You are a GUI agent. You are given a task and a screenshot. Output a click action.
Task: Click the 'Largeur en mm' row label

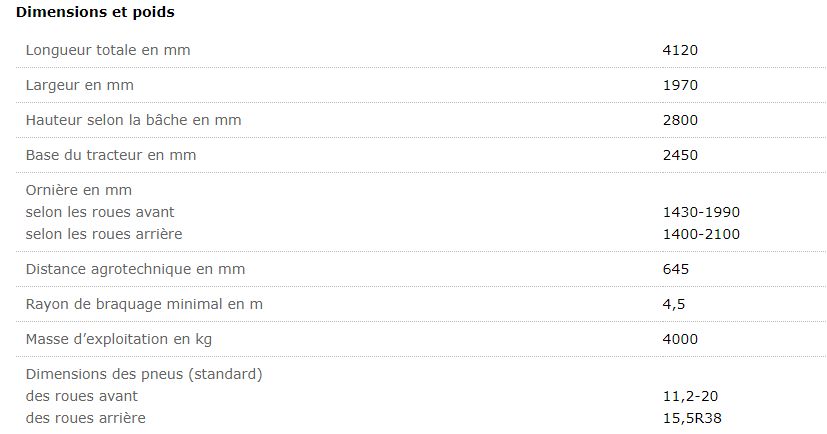(79, 85)
